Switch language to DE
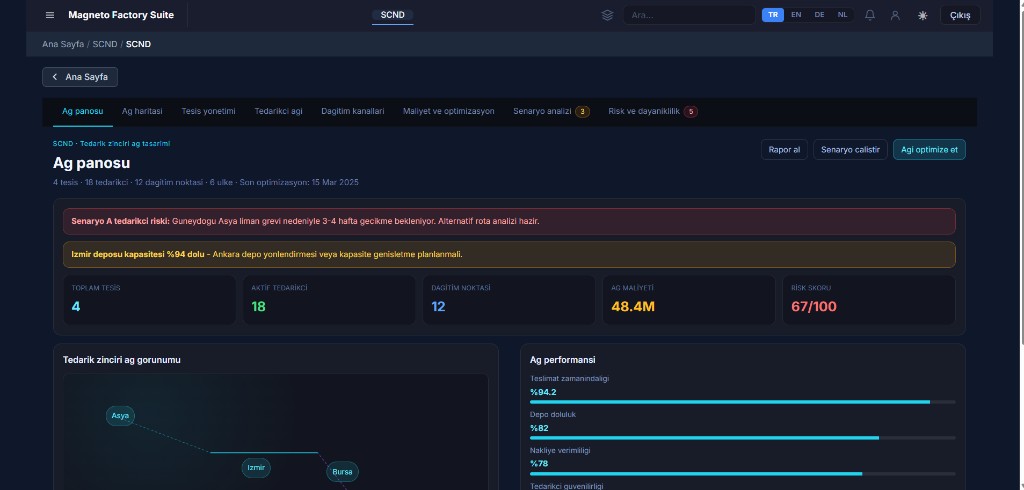Screen dimensions: 1024x490 820,15
